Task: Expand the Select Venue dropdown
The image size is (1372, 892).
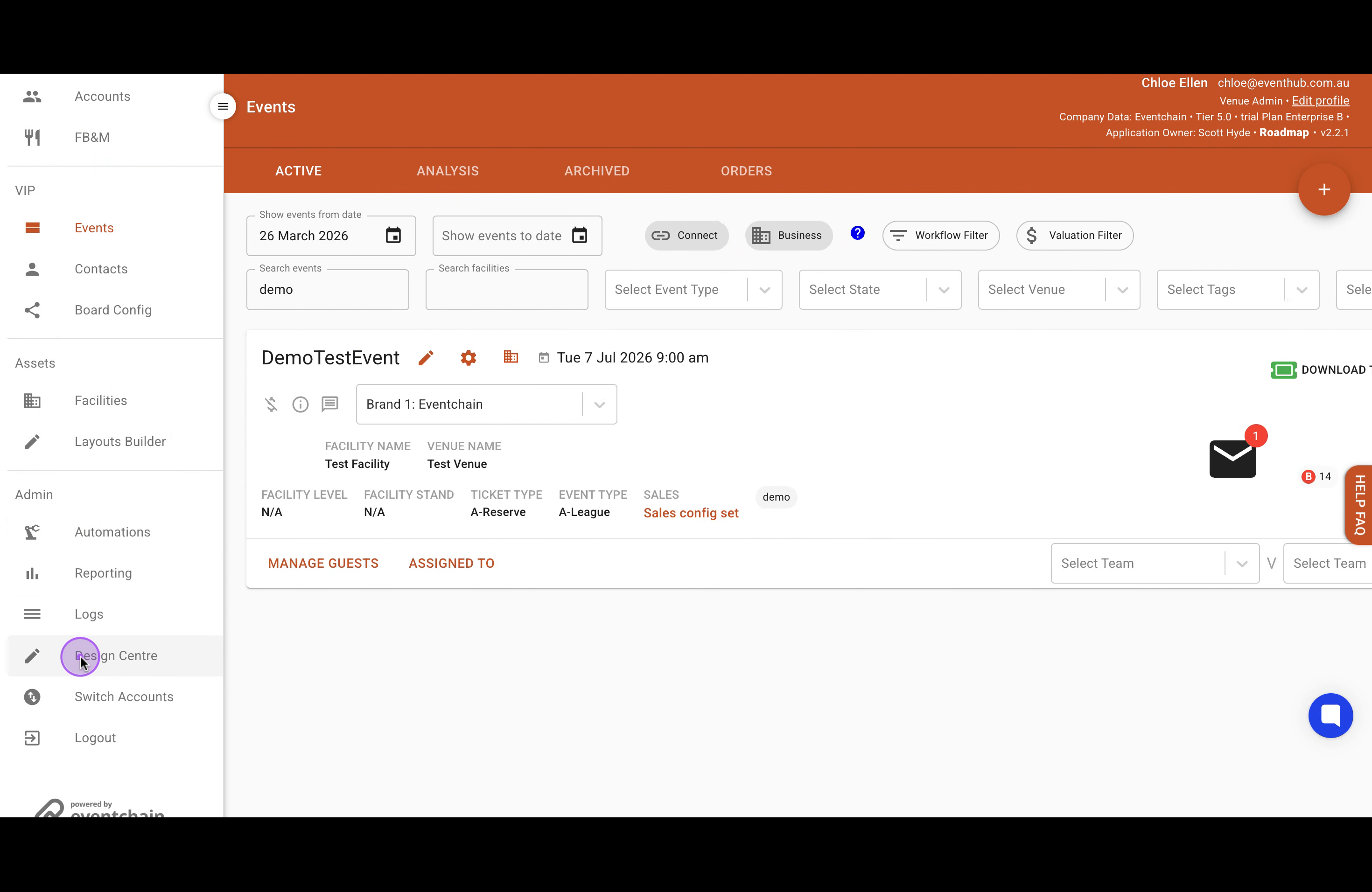Action: click(x=1058, y=289)
